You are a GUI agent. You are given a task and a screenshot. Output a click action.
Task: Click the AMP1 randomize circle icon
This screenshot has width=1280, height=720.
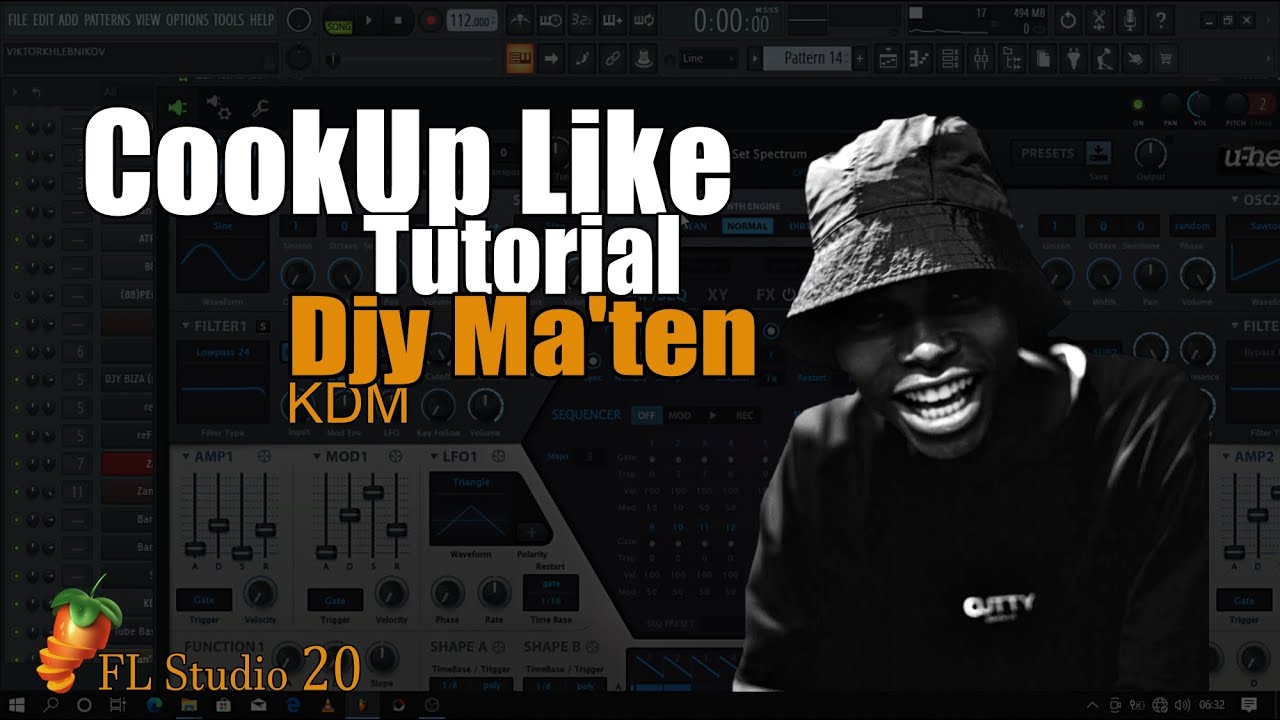pos(264,456)
